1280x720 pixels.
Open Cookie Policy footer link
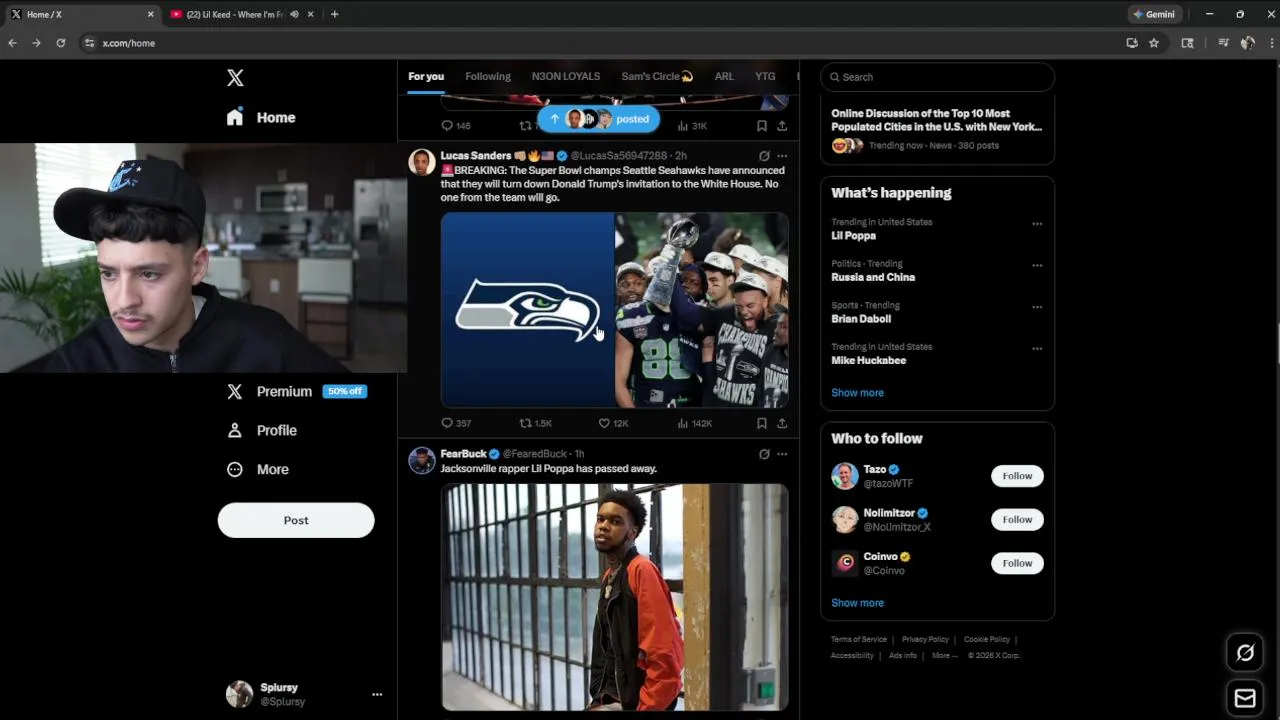point(987,639)
